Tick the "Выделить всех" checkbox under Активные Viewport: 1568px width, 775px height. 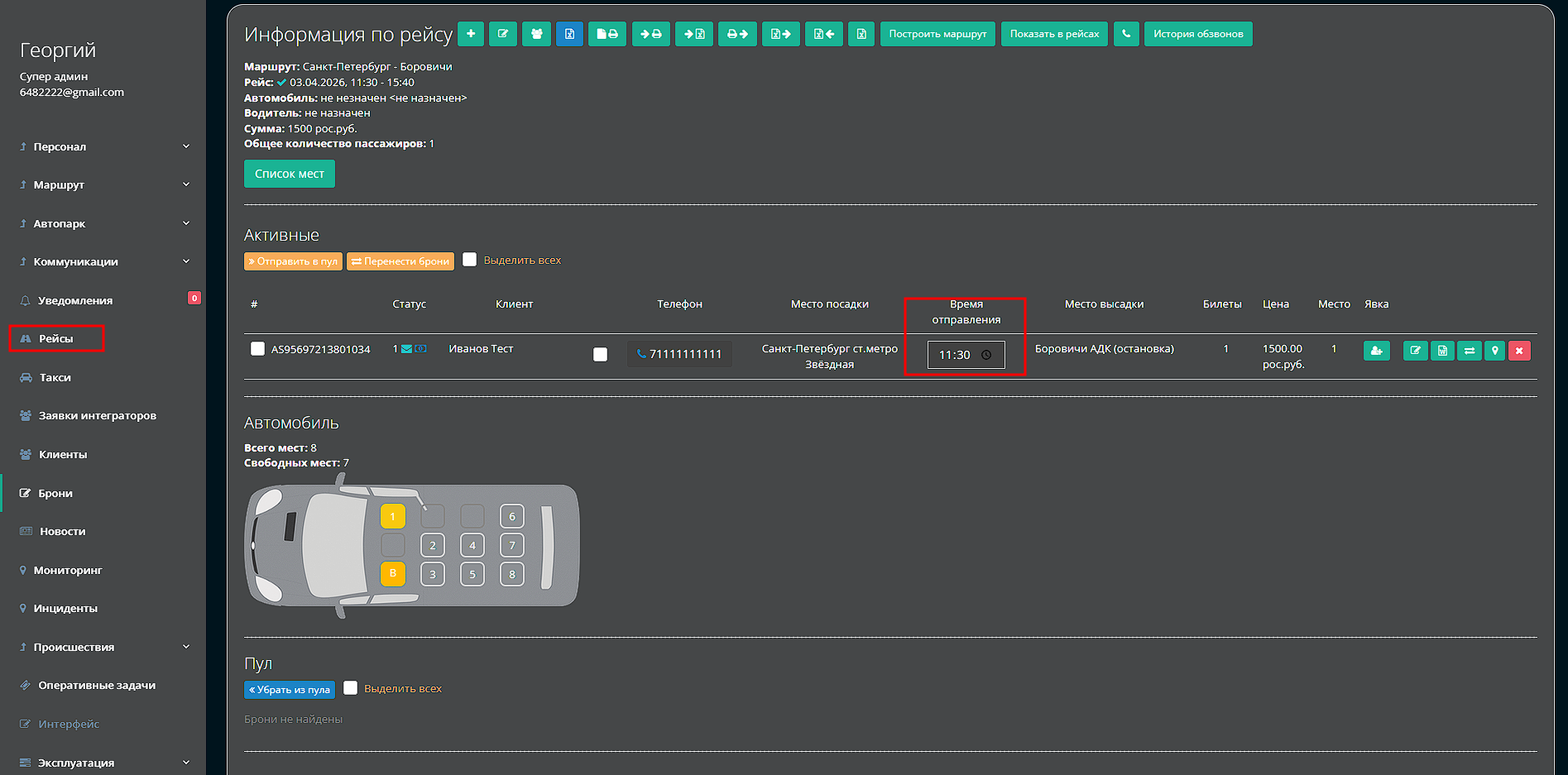pyautogui.click(x=470, y=260)
